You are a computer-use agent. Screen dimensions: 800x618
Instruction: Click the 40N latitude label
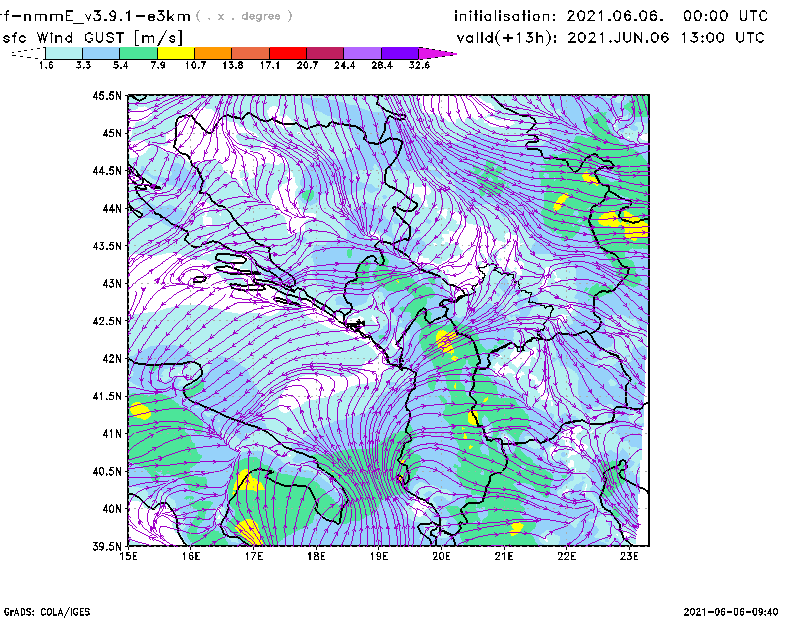[112, 509]
